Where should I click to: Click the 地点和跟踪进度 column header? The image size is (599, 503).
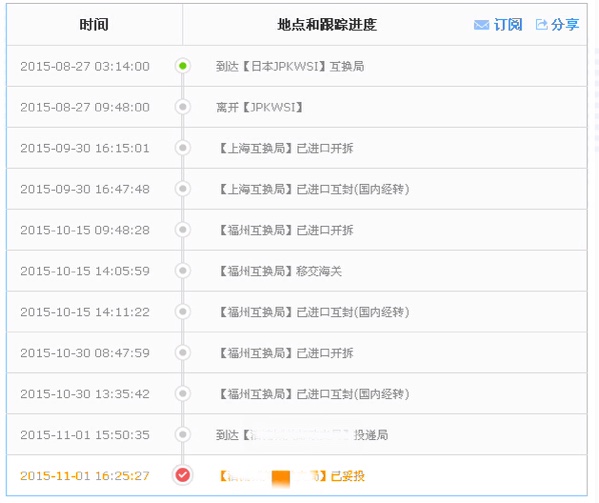click(x=327, y=25)
